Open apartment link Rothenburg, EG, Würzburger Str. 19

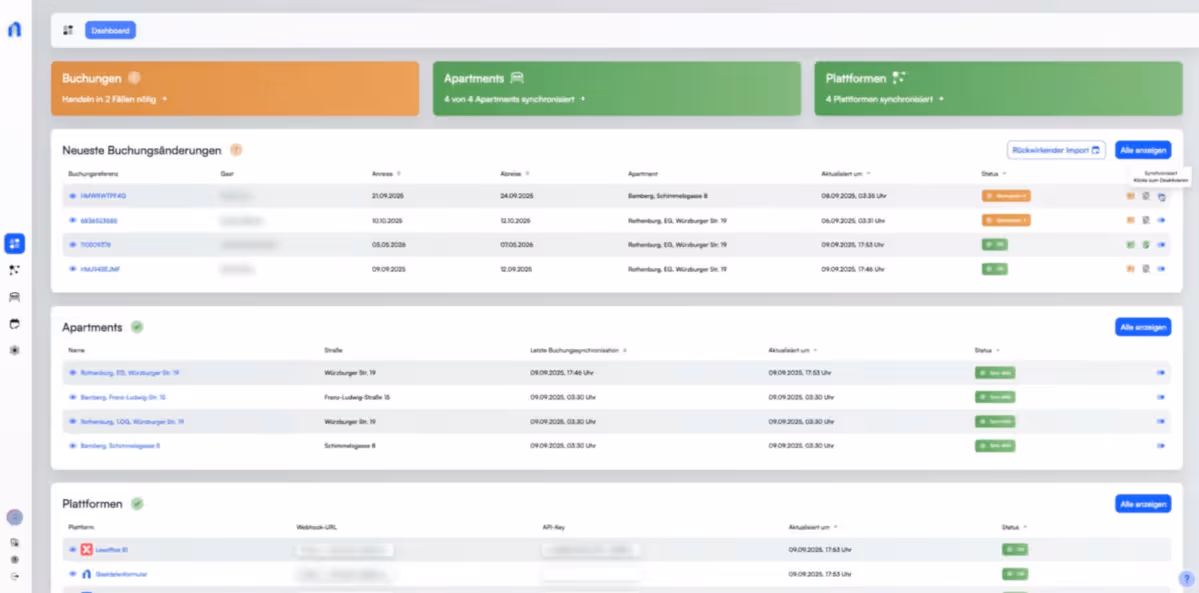point(130,373)
